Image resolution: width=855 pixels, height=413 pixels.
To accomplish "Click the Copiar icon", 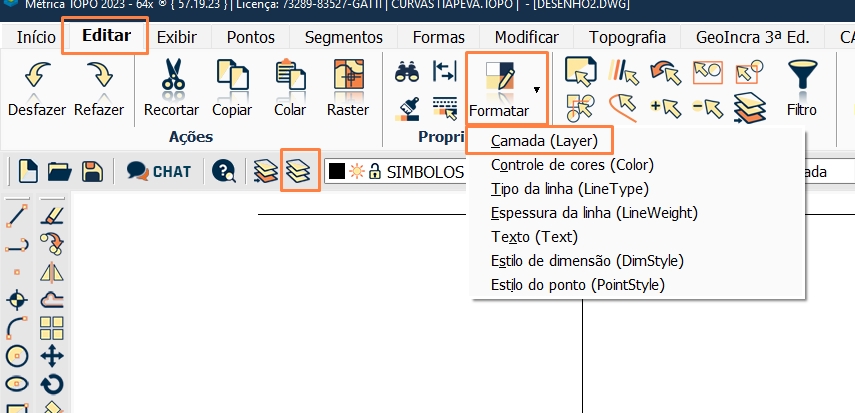I will (x=232, y=75).
